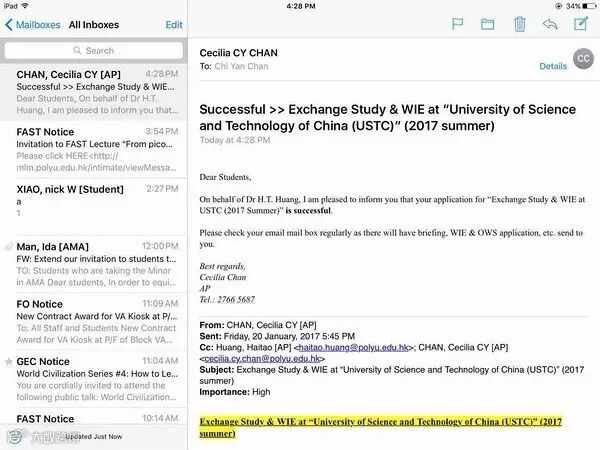Viewport: 600px width, 450px height.
Task: Go back to Mailboxes
Action: (33, 25)
